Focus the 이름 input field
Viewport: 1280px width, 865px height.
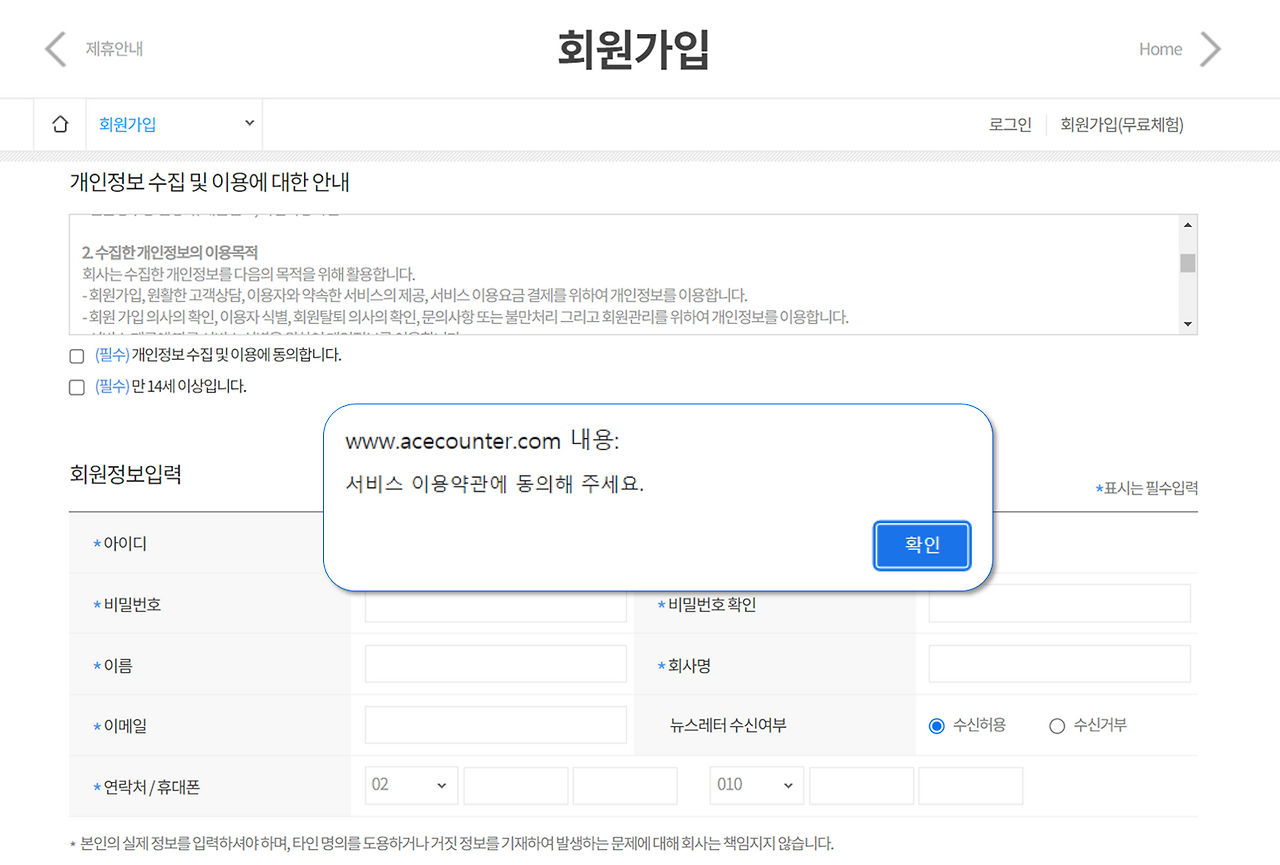click(496, 664)
